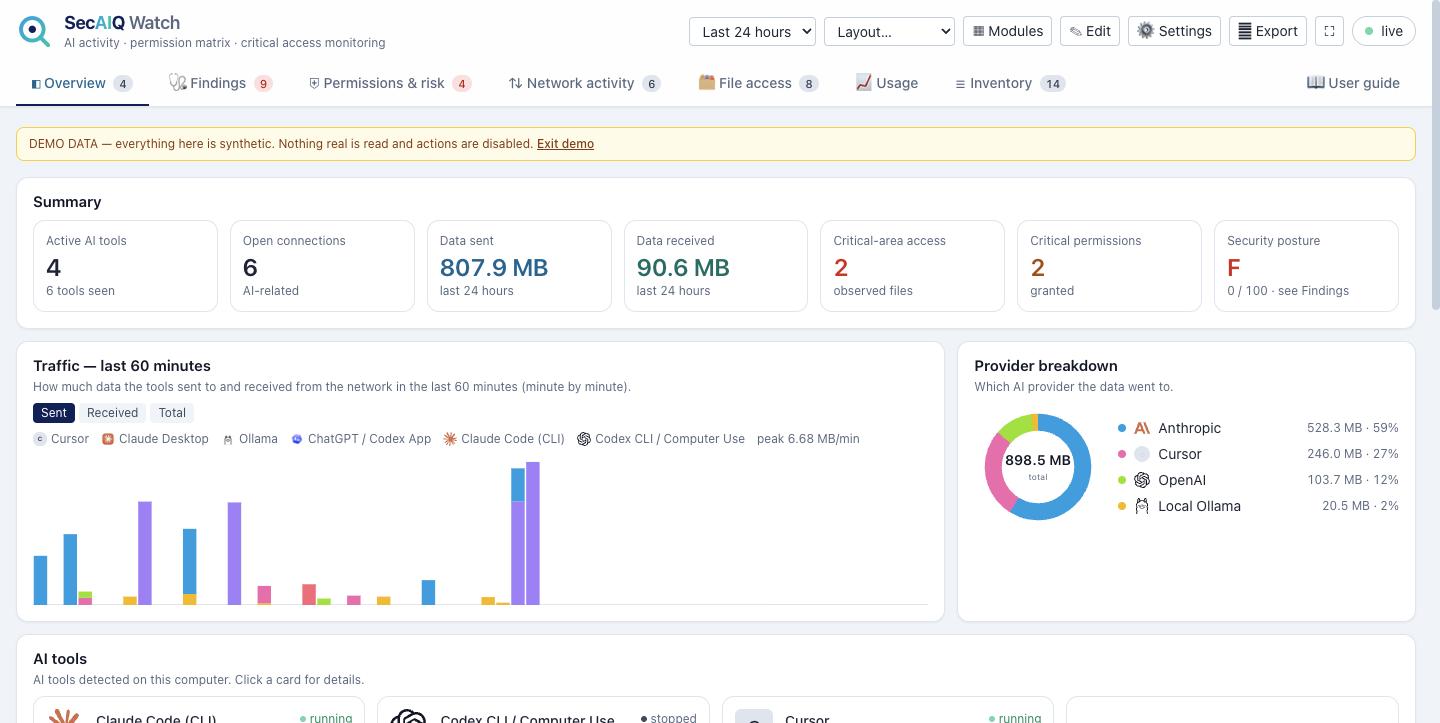Click the tallest purple traffic bar

pyautogui.click(x=533, y=533)
